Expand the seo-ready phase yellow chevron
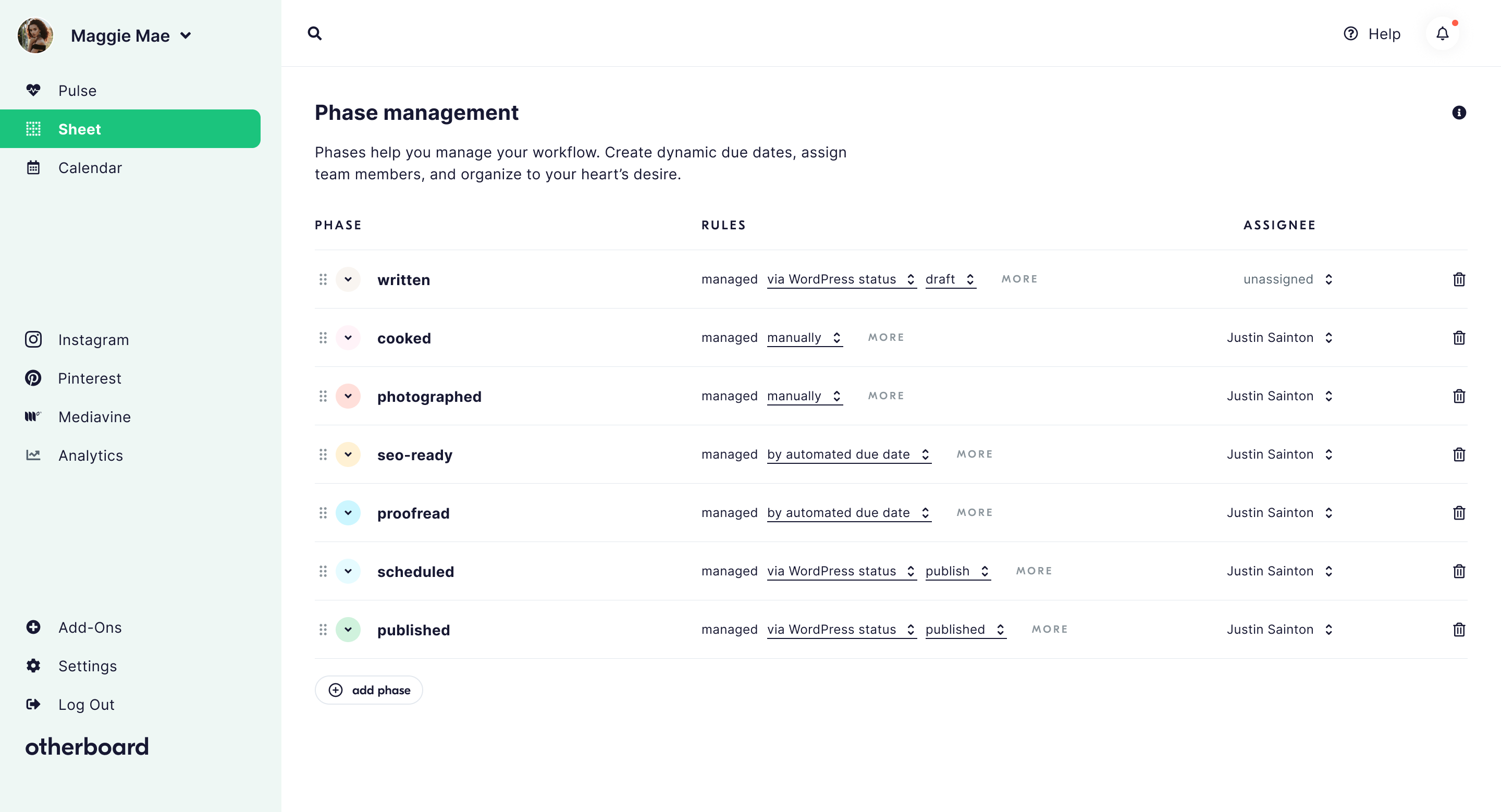Image resolution: width=1501 pixels, height=812 pixels. pos(348,454)
